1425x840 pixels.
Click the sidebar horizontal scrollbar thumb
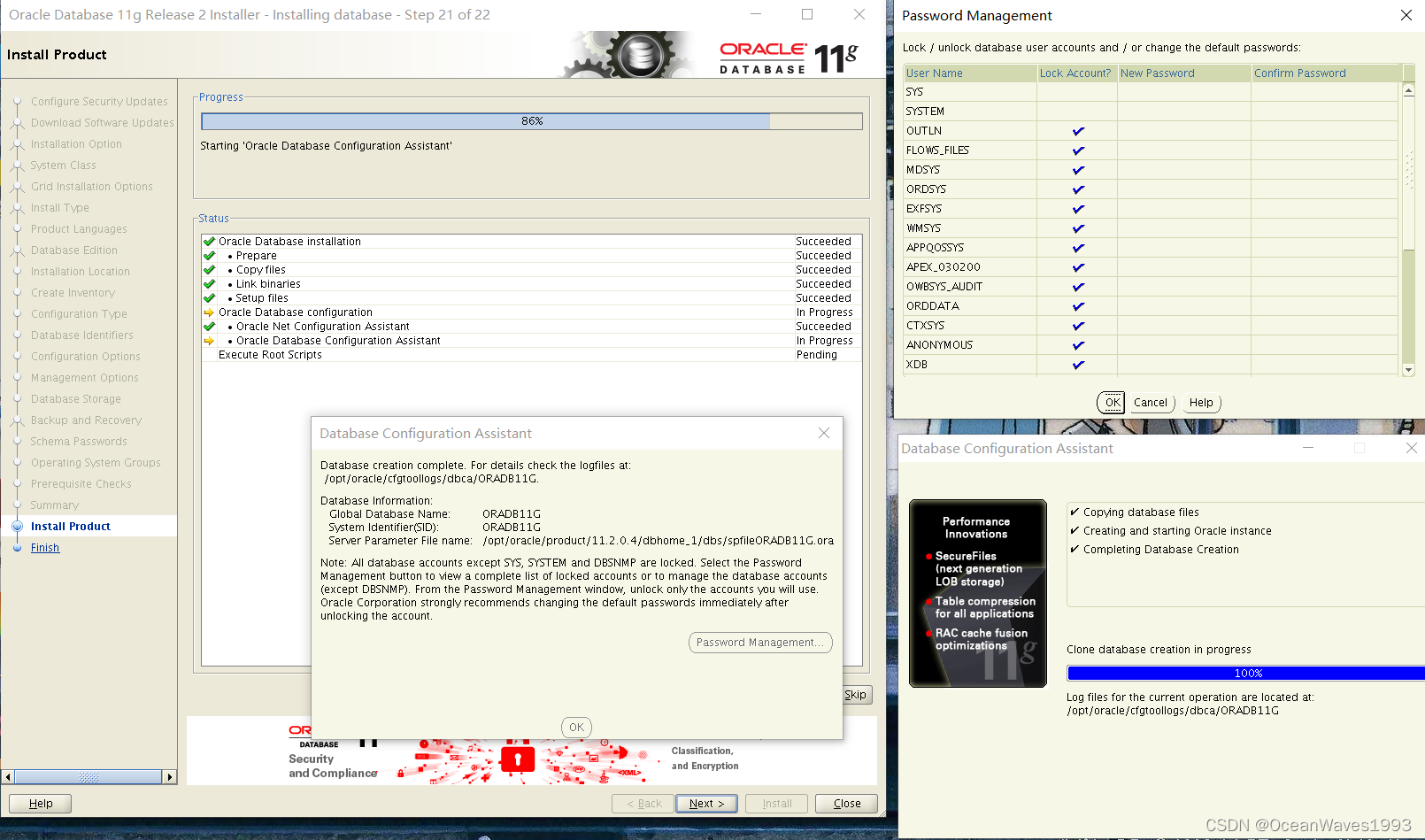(89, 777)
